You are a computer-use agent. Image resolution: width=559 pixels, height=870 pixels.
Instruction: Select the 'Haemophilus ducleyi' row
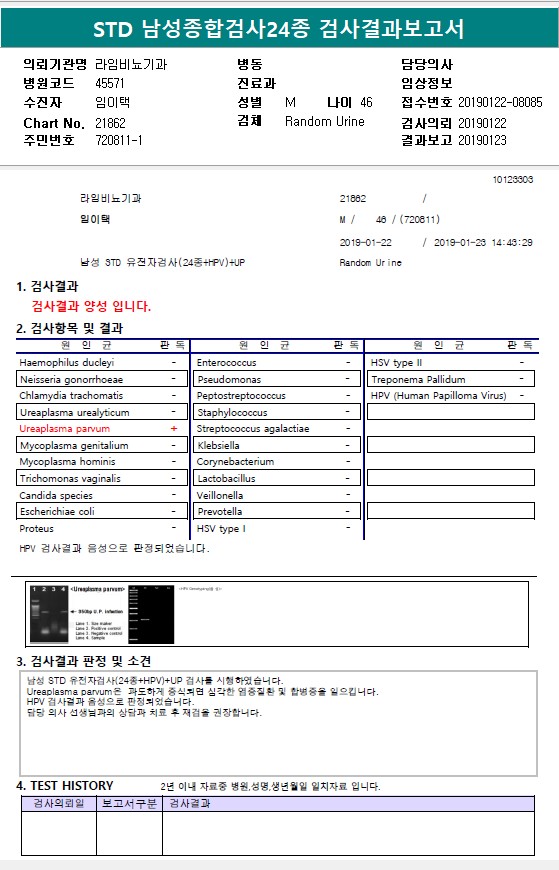click(103, 362)
